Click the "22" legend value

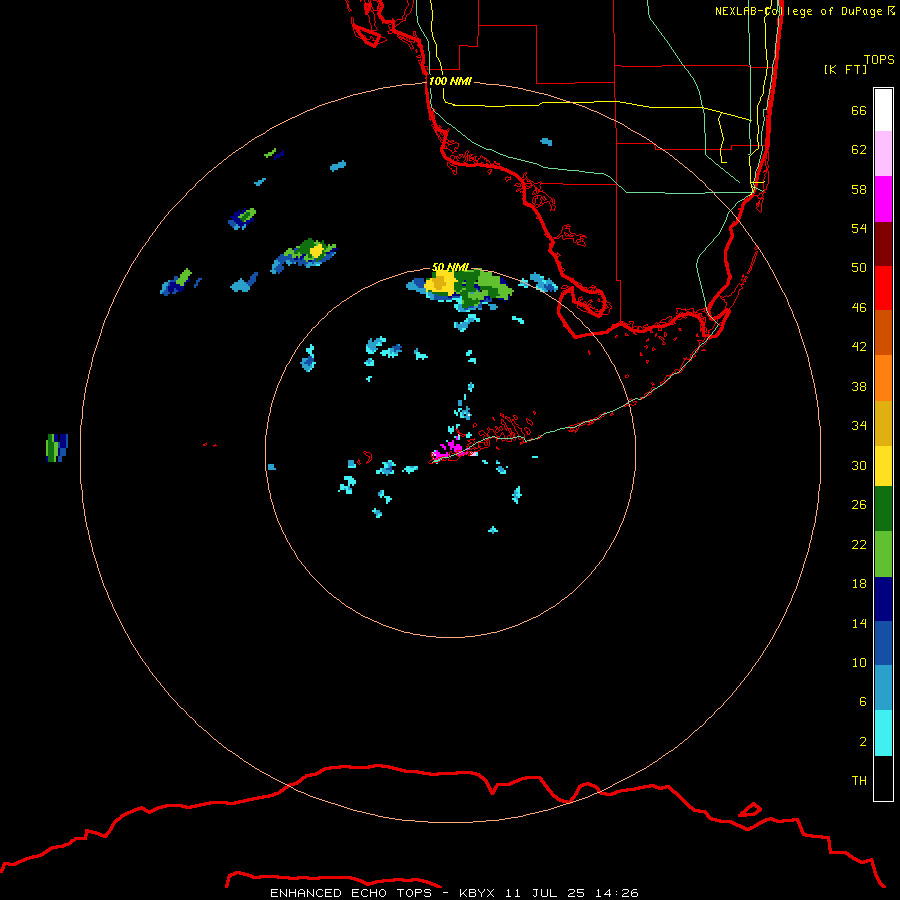(x=859, y=544)
